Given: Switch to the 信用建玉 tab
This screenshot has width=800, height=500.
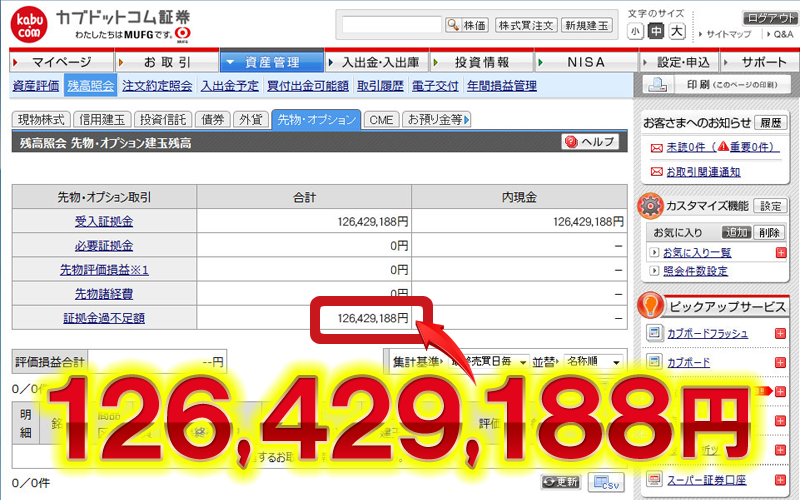Looking at the screenshot, I should (100, 119).
